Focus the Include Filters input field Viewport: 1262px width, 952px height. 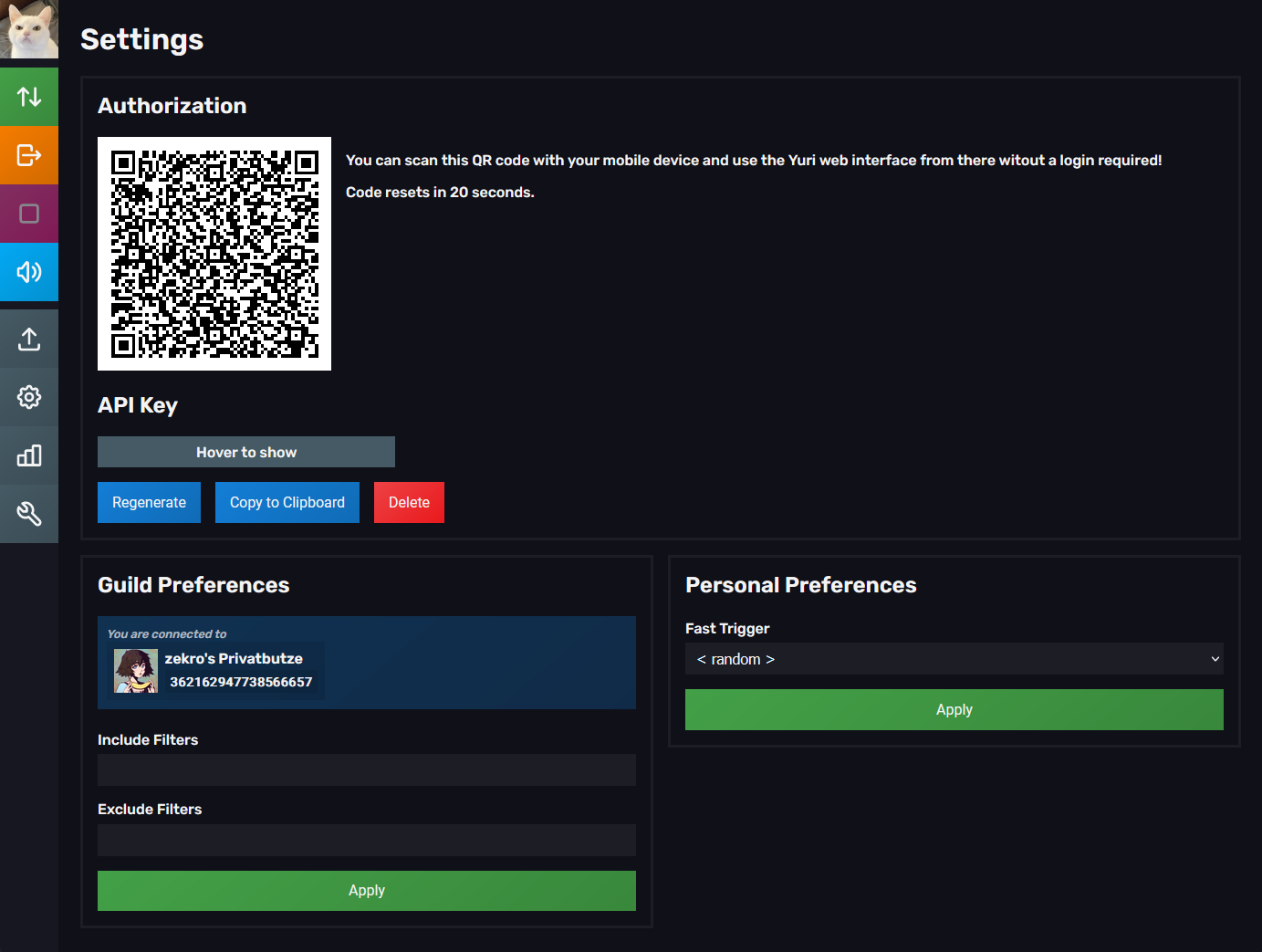click(367, 769)
